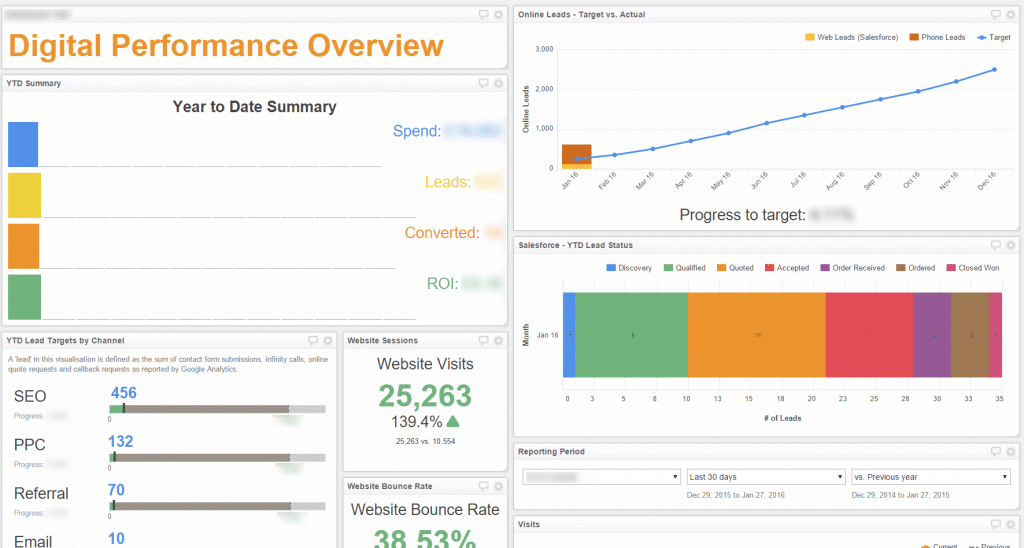Open the YTD Lead Targets by Channel gear
This screenshot has width=1024, height=548.
[328, 340]
